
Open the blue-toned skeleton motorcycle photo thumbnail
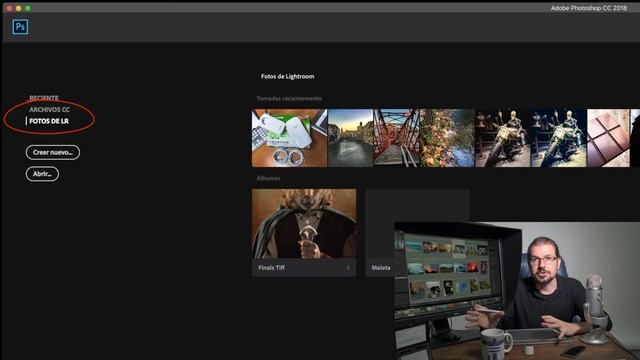click(x=559, y=138)
